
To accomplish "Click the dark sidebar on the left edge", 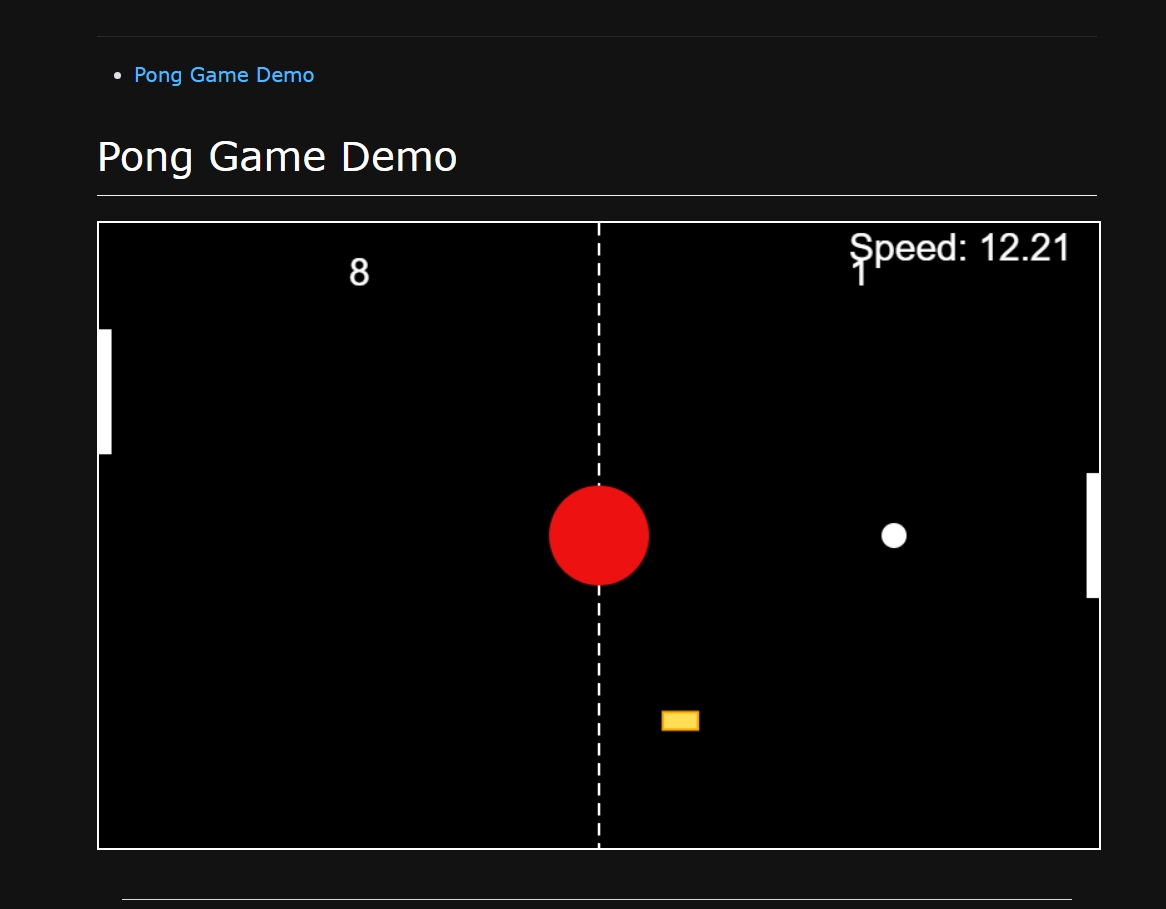I will pos(45,450).
